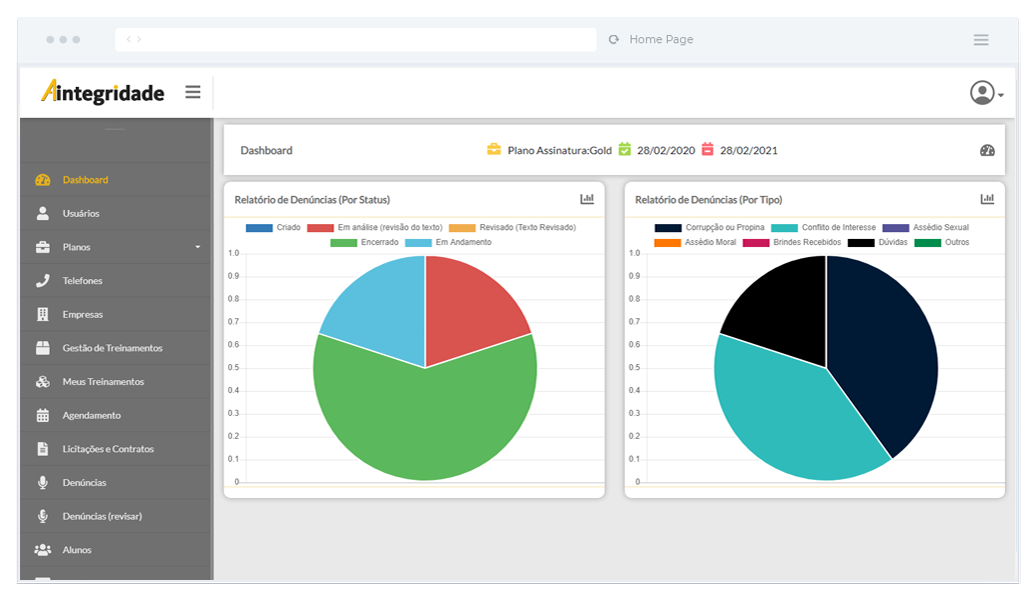Click the Meus Treinamentos cubes icon
Image resolution: width=1036 pixels, height=616 pixels.
coord(43,382)
